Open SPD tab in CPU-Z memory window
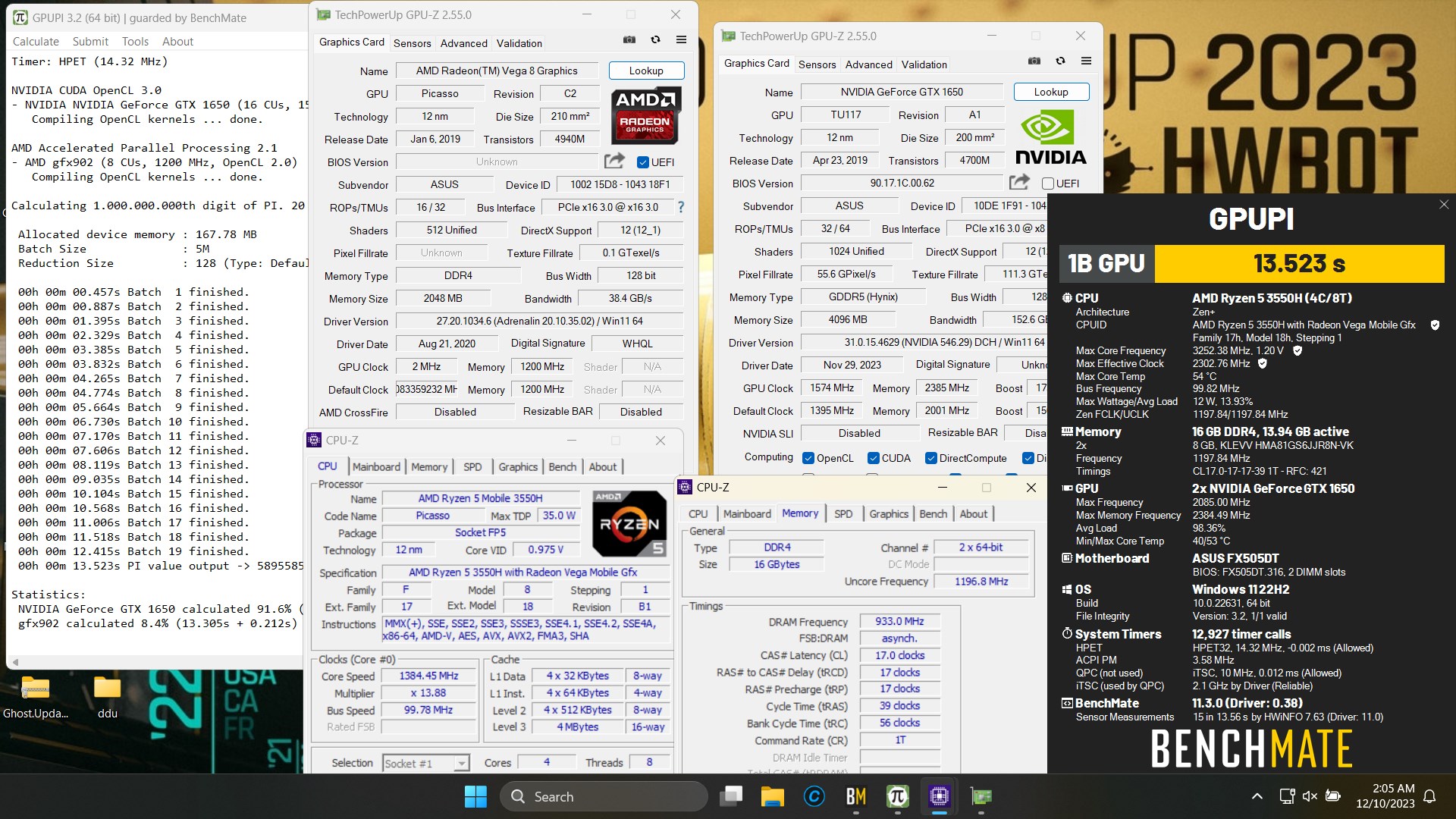 pyautogui.click(x=843, y=514)
